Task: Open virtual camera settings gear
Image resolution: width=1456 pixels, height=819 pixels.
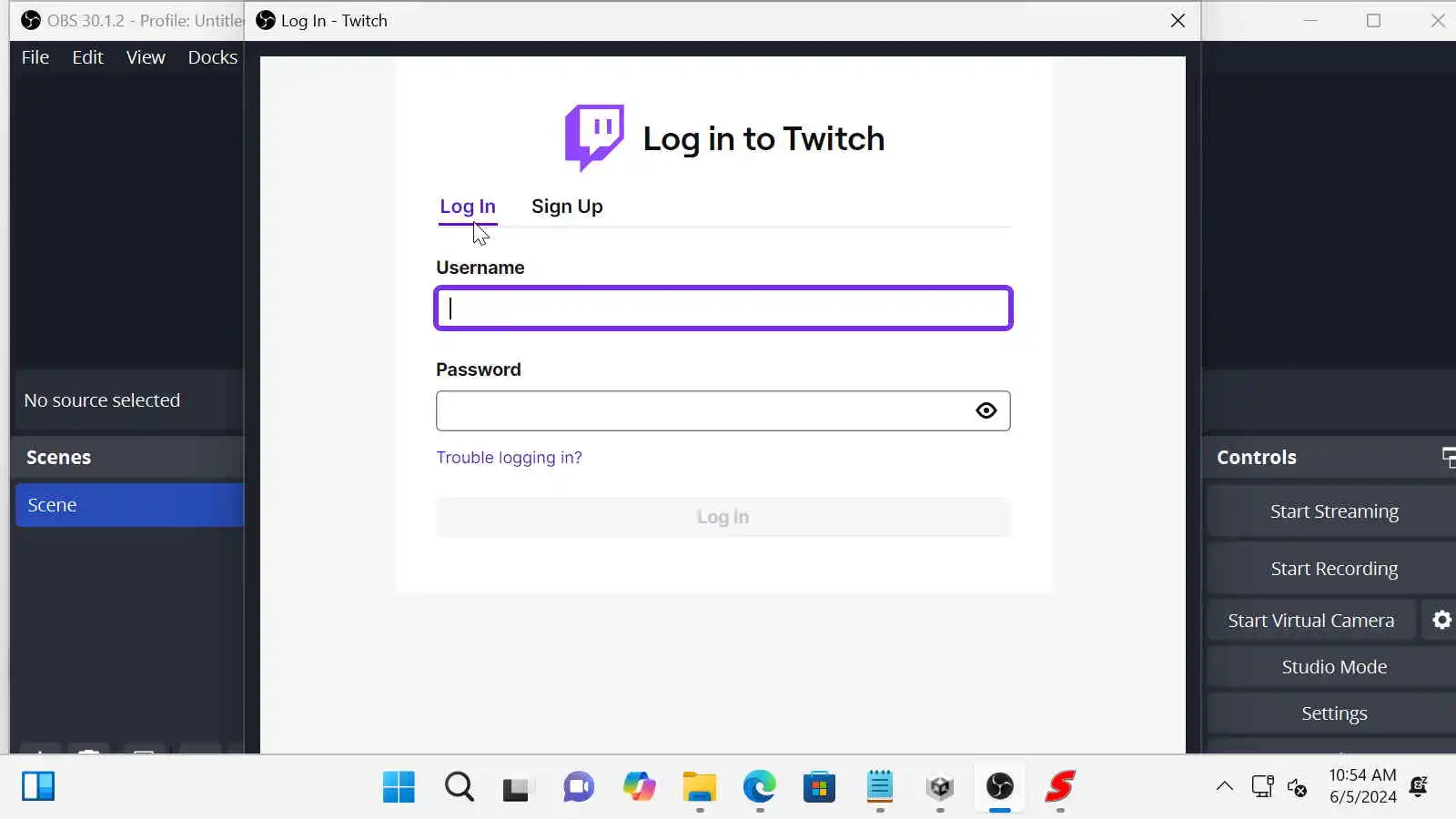Action: (1441, 620)
